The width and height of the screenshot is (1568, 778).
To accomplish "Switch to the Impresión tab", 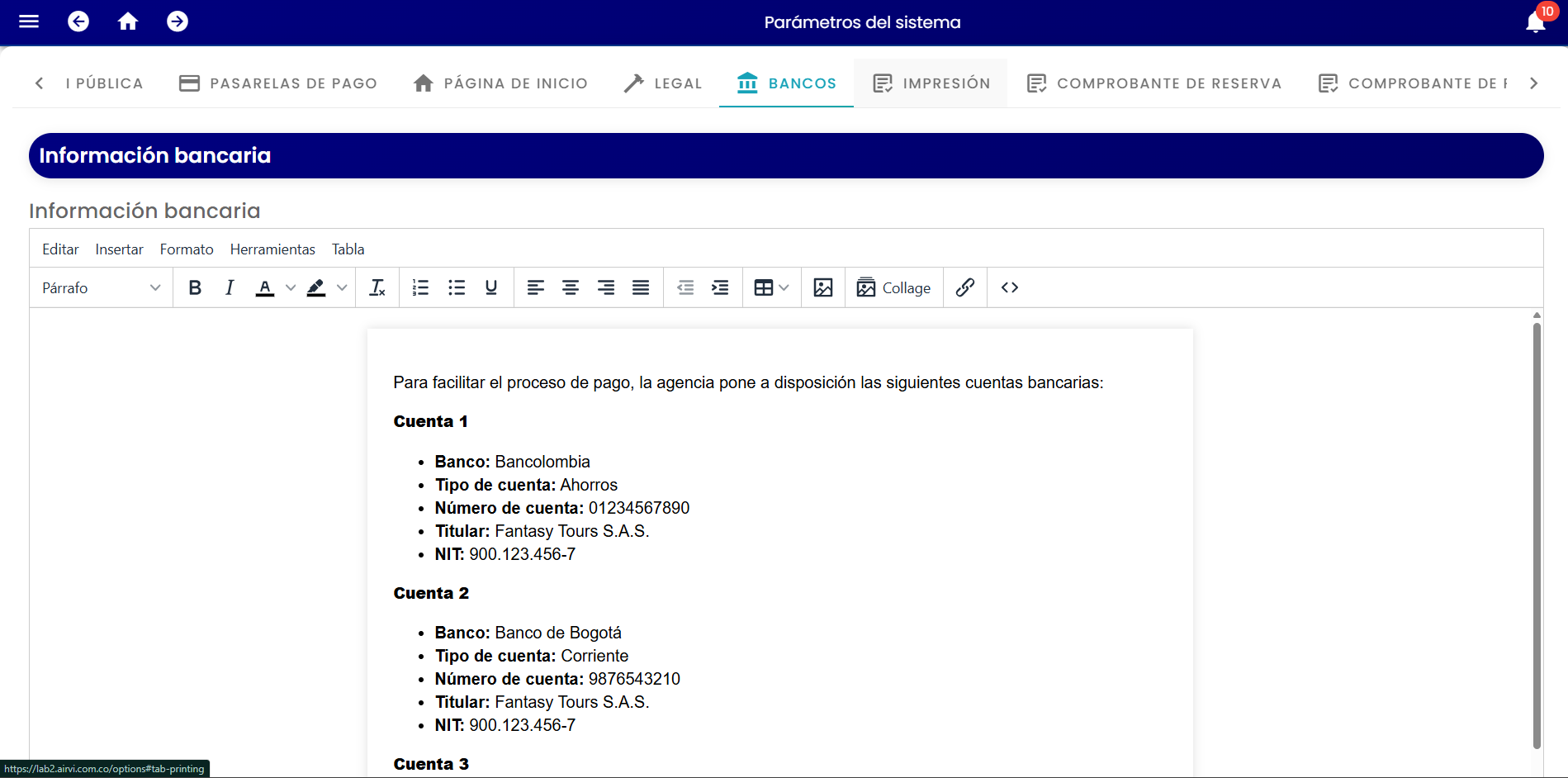I will pos(931,83).
